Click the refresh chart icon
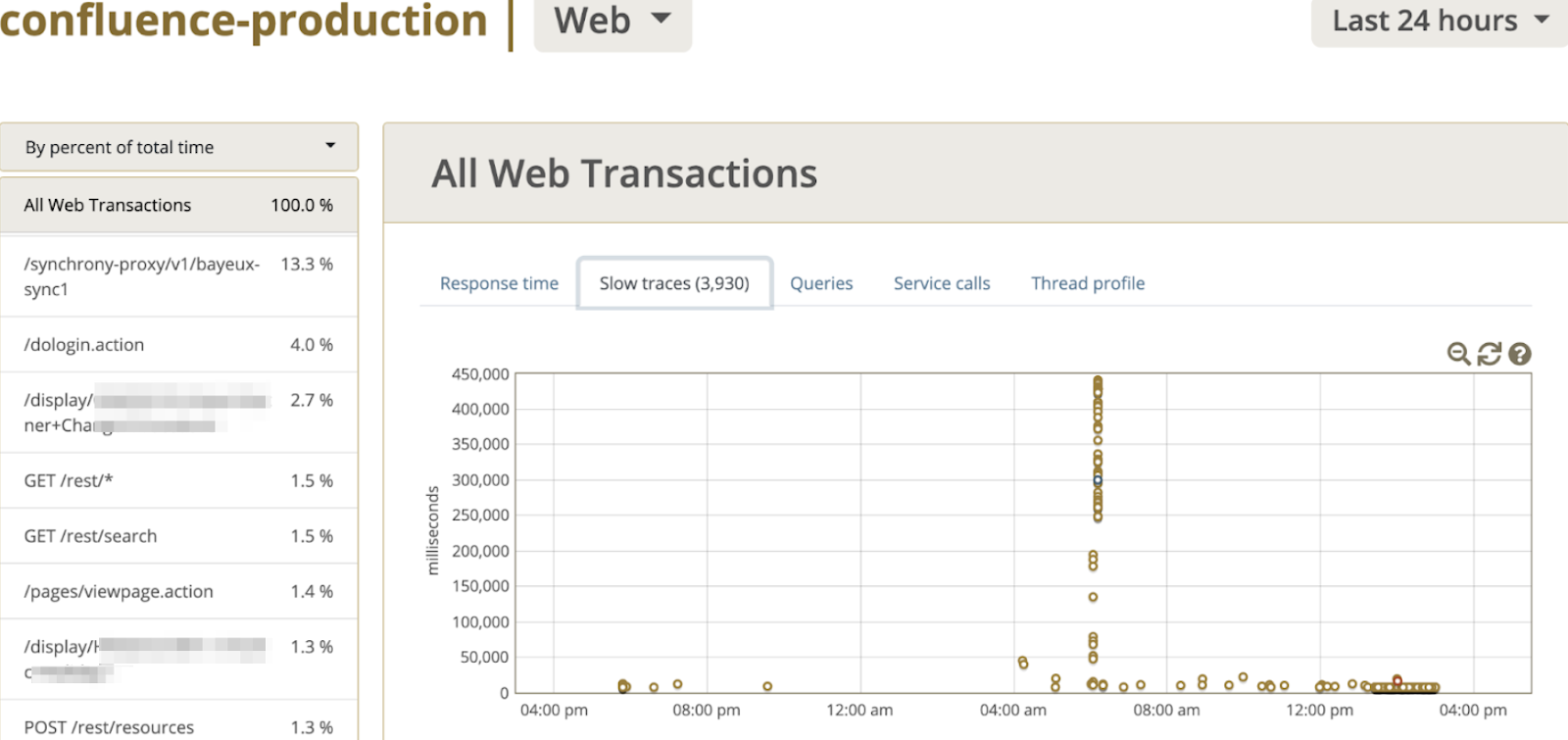This screenshot has width=1568, height=740. [1490, 354]
